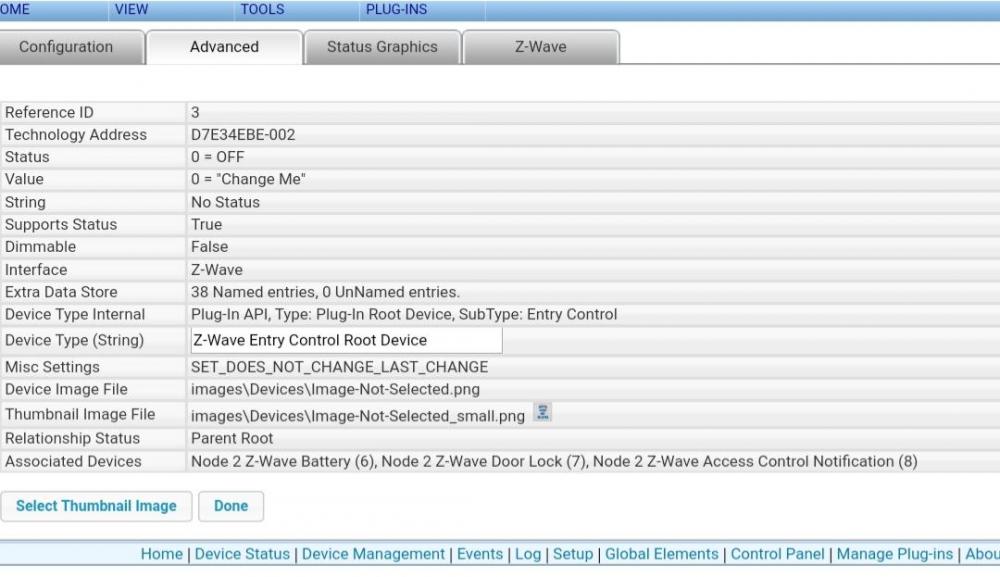The image size is (1000, 577).
Task: Go to the Setup footer link
Action: 573,554
